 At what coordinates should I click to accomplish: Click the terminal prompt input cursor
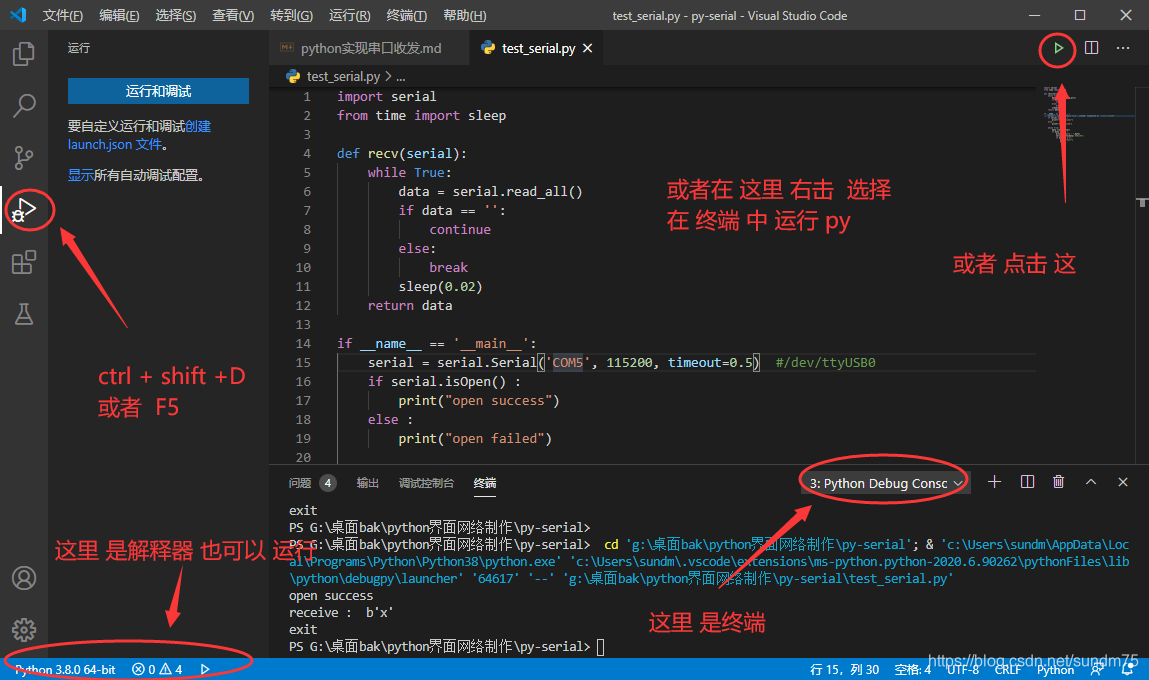(x=600, y=647)
